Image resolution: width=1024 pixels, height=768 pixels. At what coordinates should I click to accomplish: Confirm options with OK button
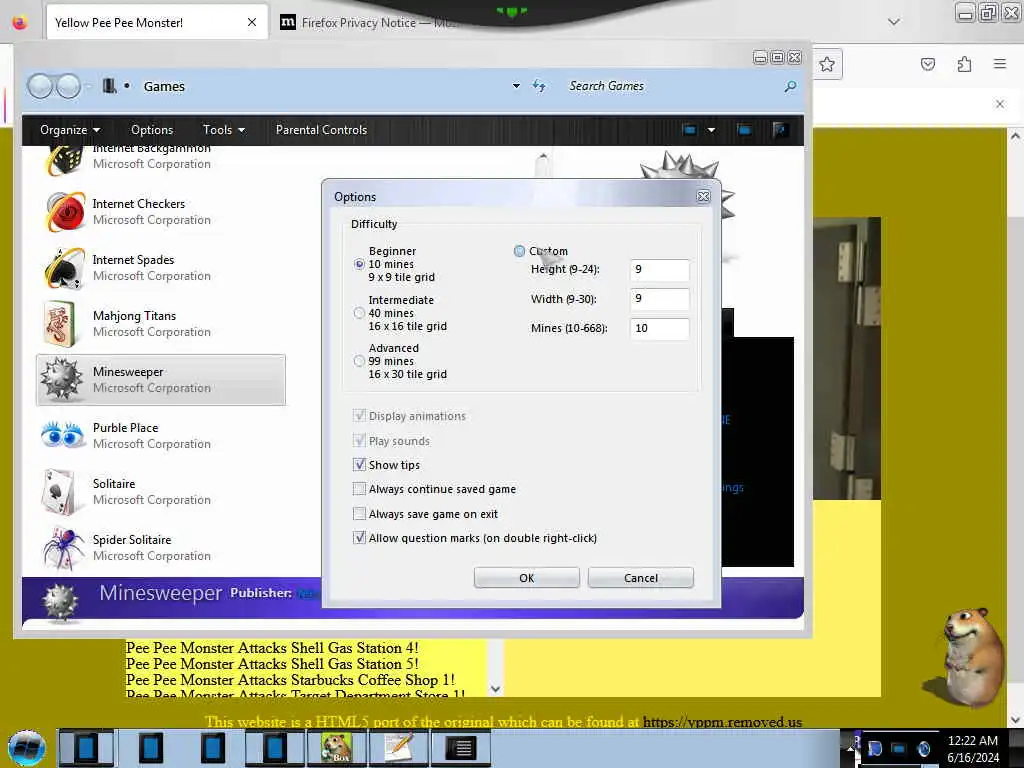(526, 578)
